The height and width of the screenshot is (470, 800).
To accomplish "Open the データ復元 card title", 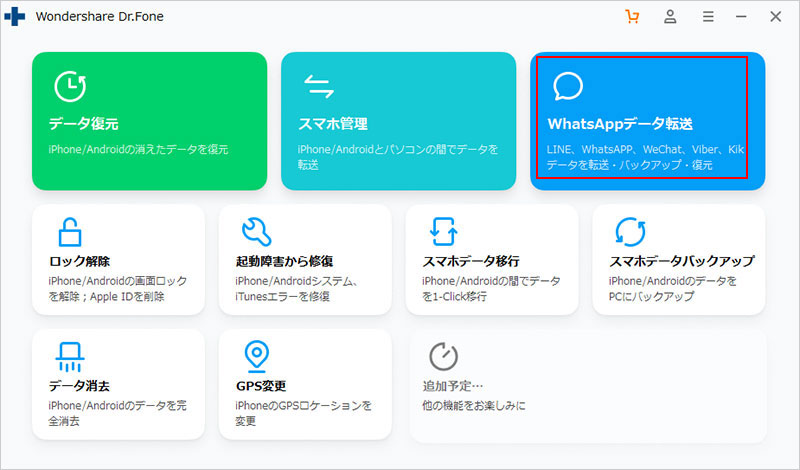I will click(84, 124).
